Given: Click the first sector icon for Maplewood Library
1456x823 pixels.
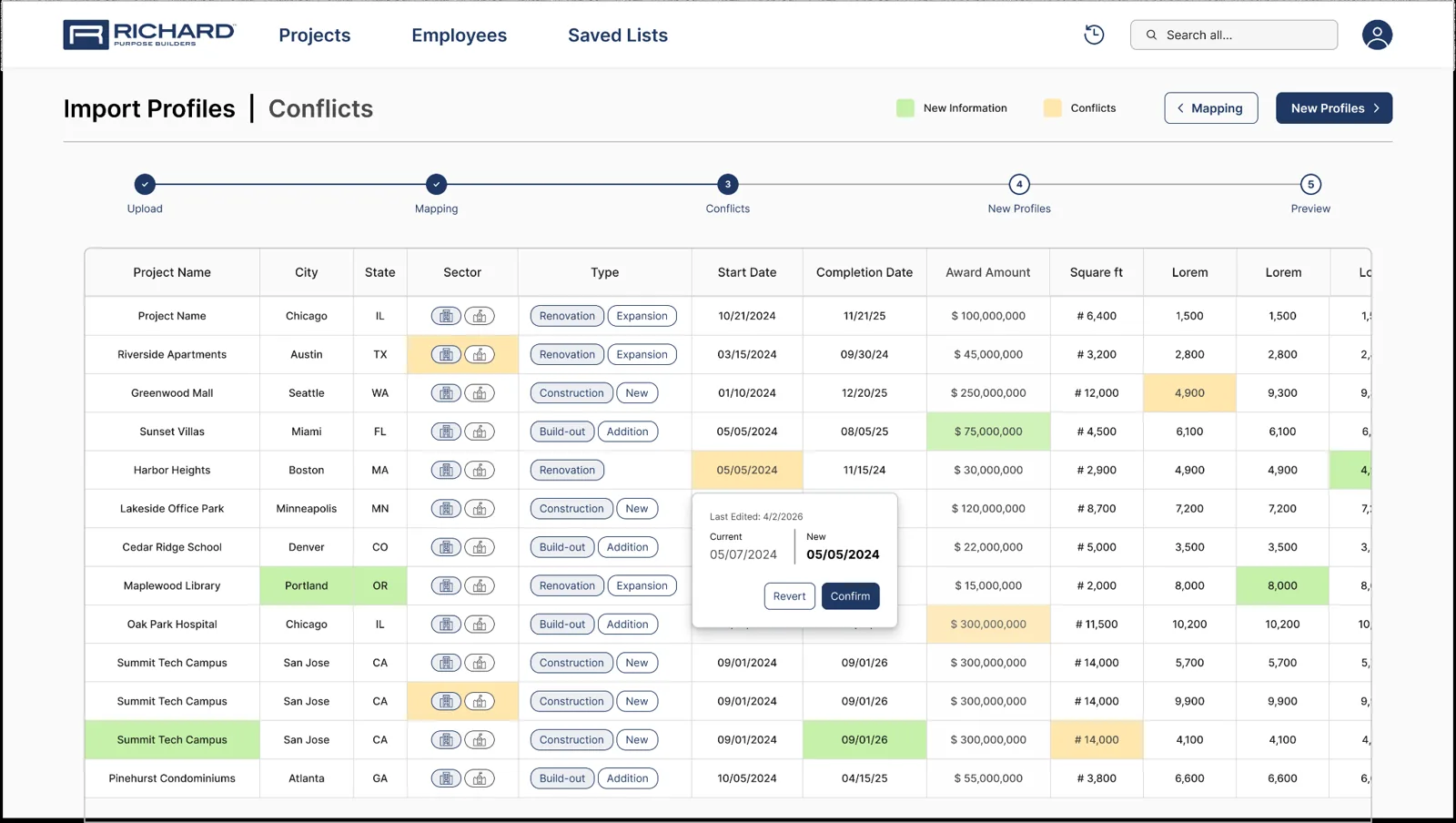Looking at the screenshot, I should (446, 585).
